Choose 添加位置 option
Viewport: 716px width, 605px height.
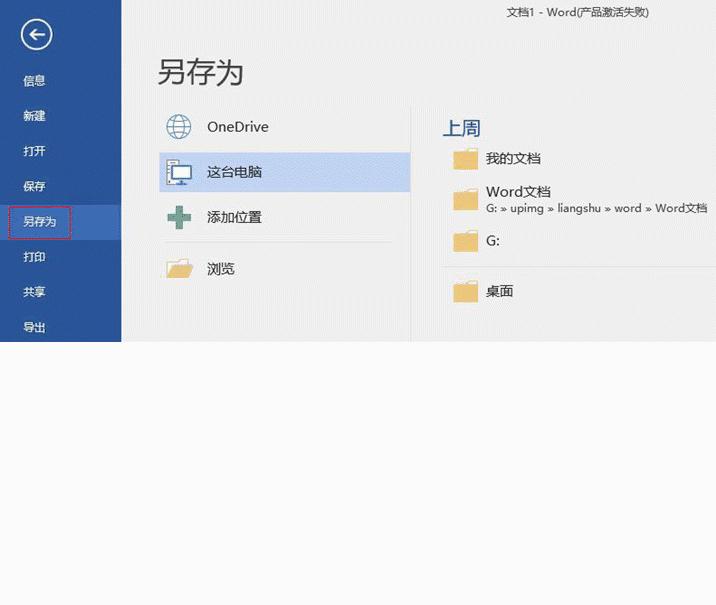pos(284,217)
